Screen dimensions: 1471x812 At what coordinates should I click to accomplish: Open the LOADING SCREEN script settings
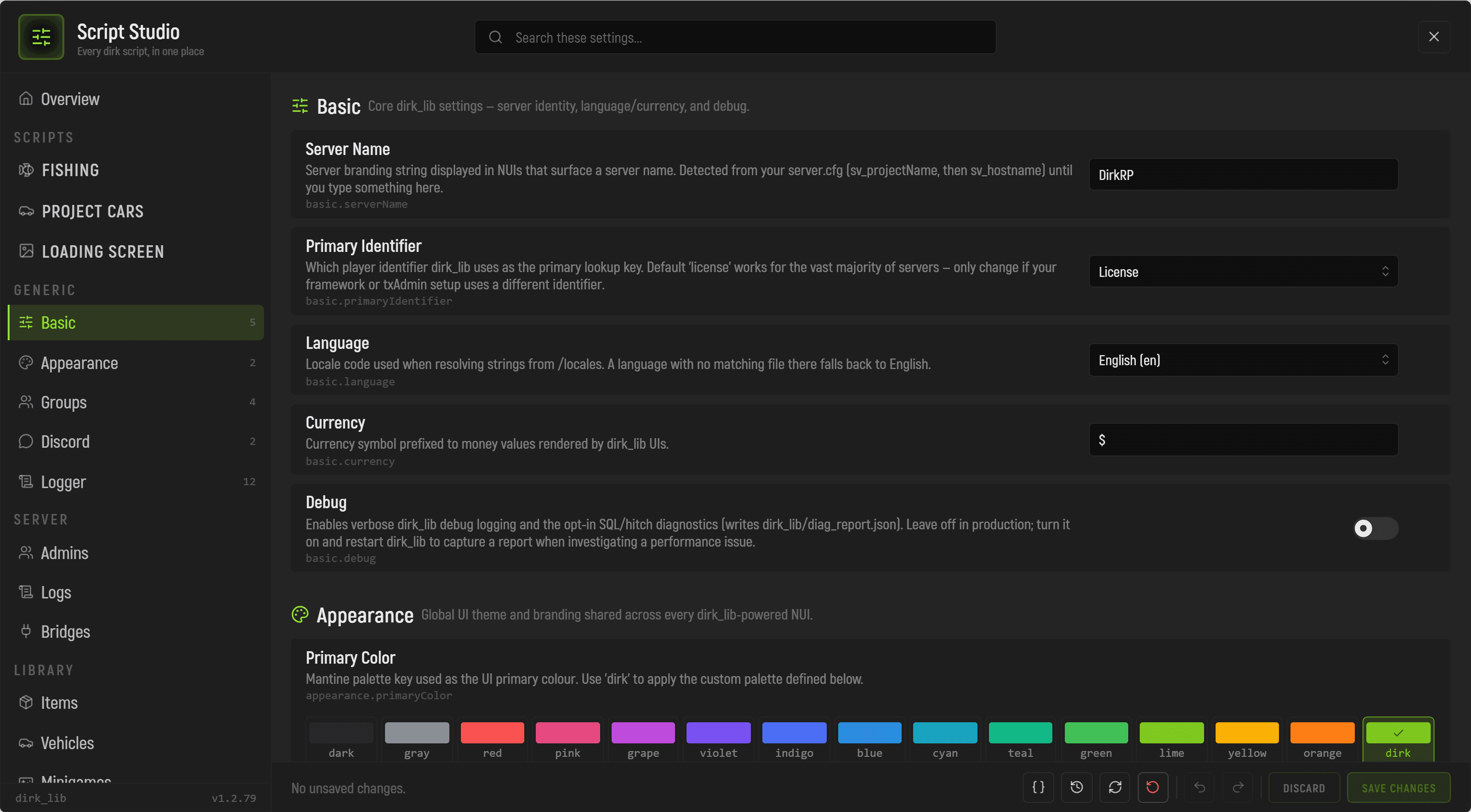tap(136, 251)
